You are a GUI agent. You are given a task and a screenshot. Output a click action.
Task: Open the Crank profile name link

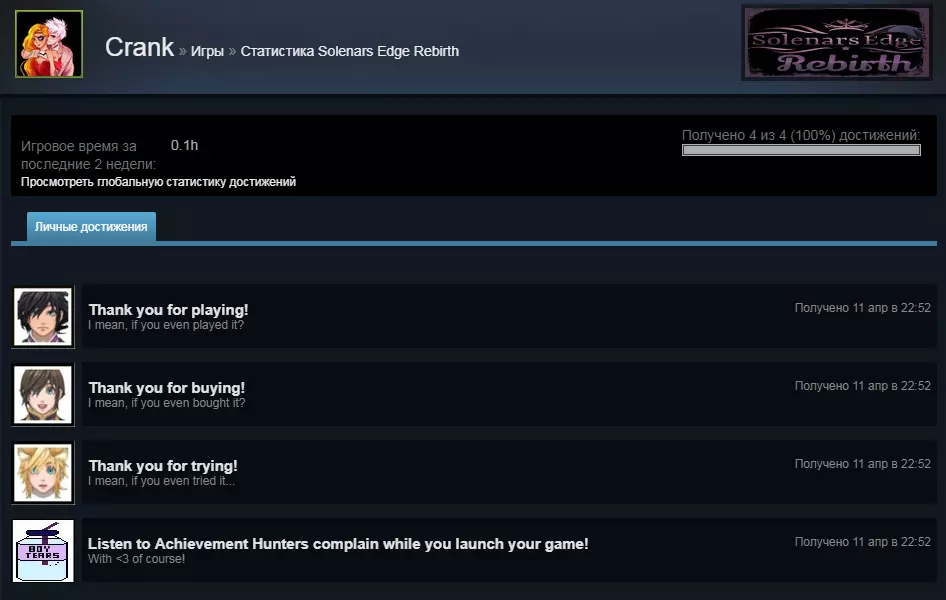click(x=139, y=47)
